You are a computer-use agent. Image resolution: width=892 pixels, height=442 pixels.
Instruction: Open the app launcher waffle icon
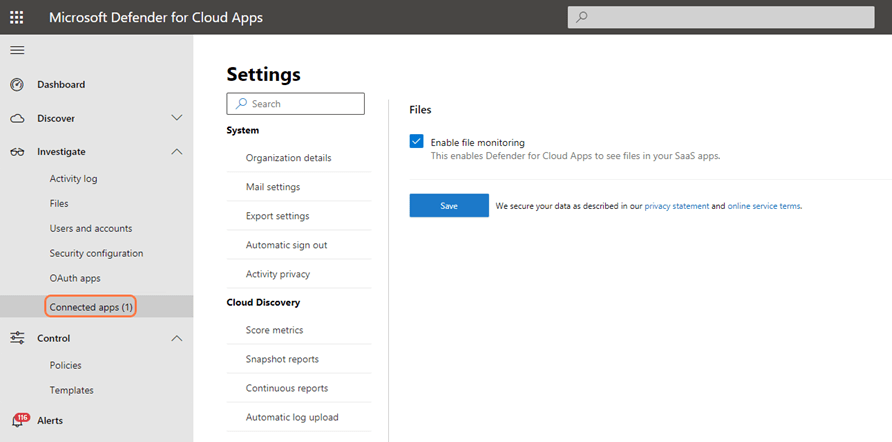tap(17, 17)
